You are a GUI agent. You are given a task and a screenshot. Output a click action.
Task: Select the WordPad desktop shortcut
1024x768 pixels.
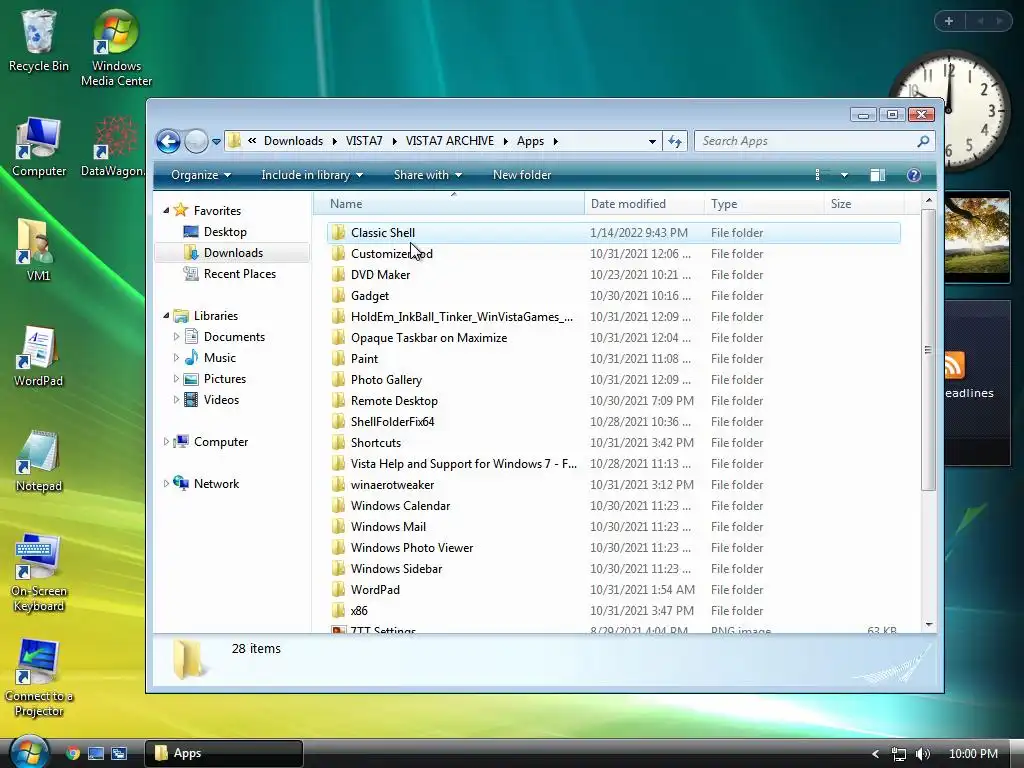[x=39, y=357]
